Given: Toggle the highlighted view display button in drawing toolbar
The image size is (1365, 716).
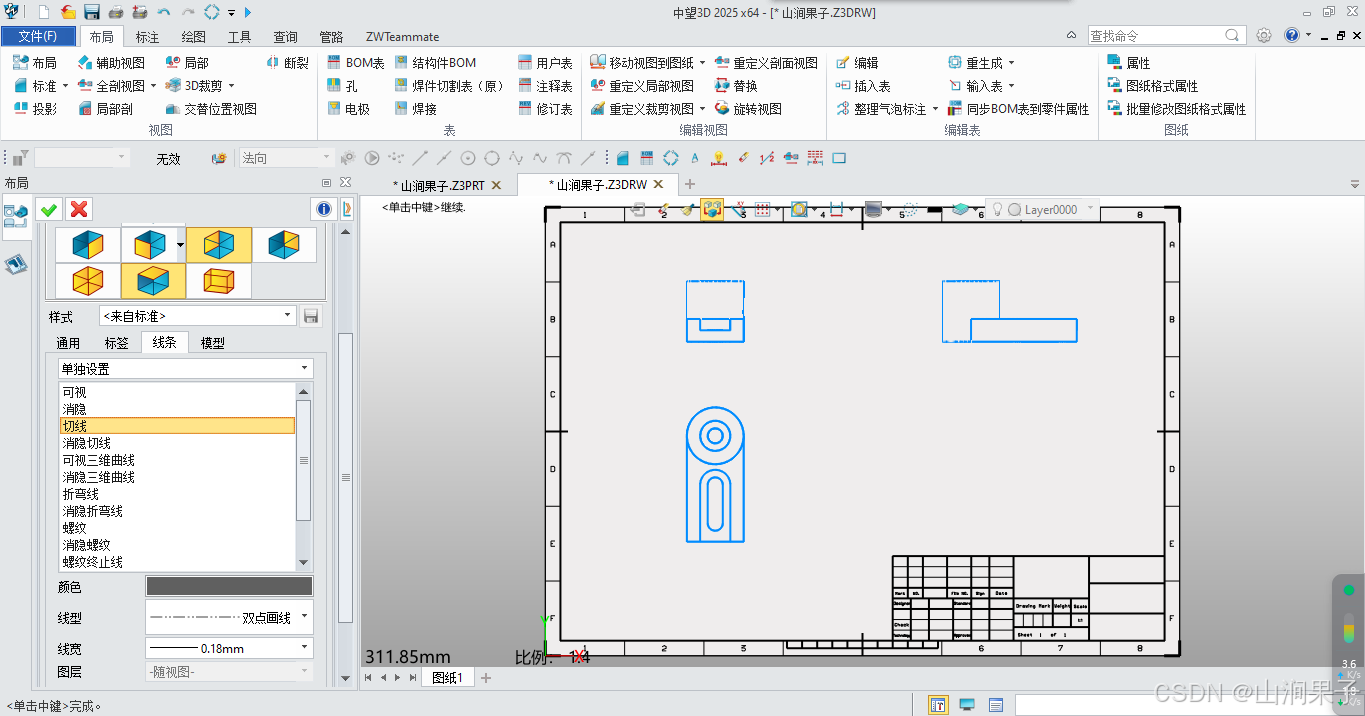Looking at the screenshot, I should click(712, 210).
